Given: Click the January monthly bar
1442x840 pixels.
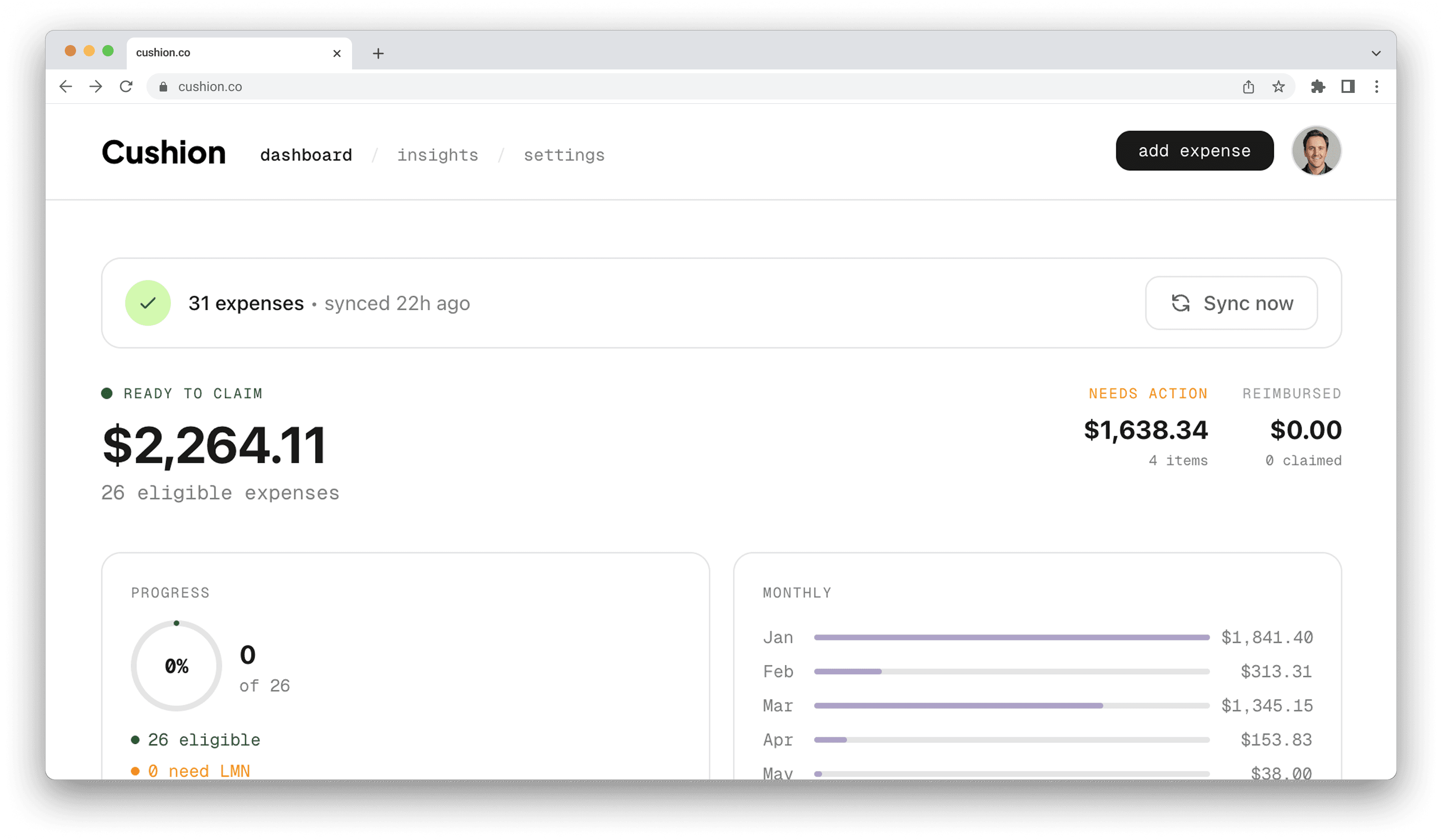Looking at the screenshot, I should pyautogui.click(x=1011, y=637).
